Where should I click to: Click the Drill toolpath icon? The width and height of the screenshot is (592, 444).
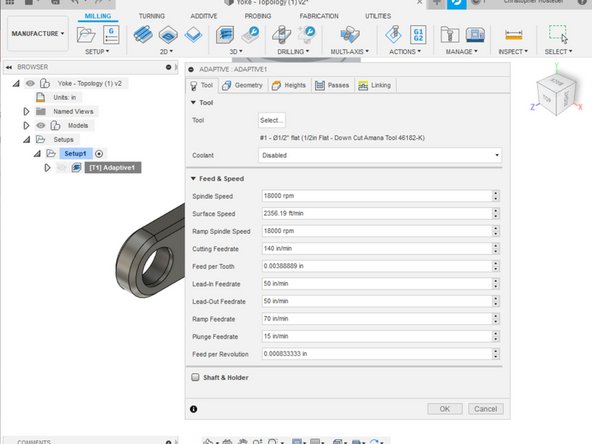[282, 35]
